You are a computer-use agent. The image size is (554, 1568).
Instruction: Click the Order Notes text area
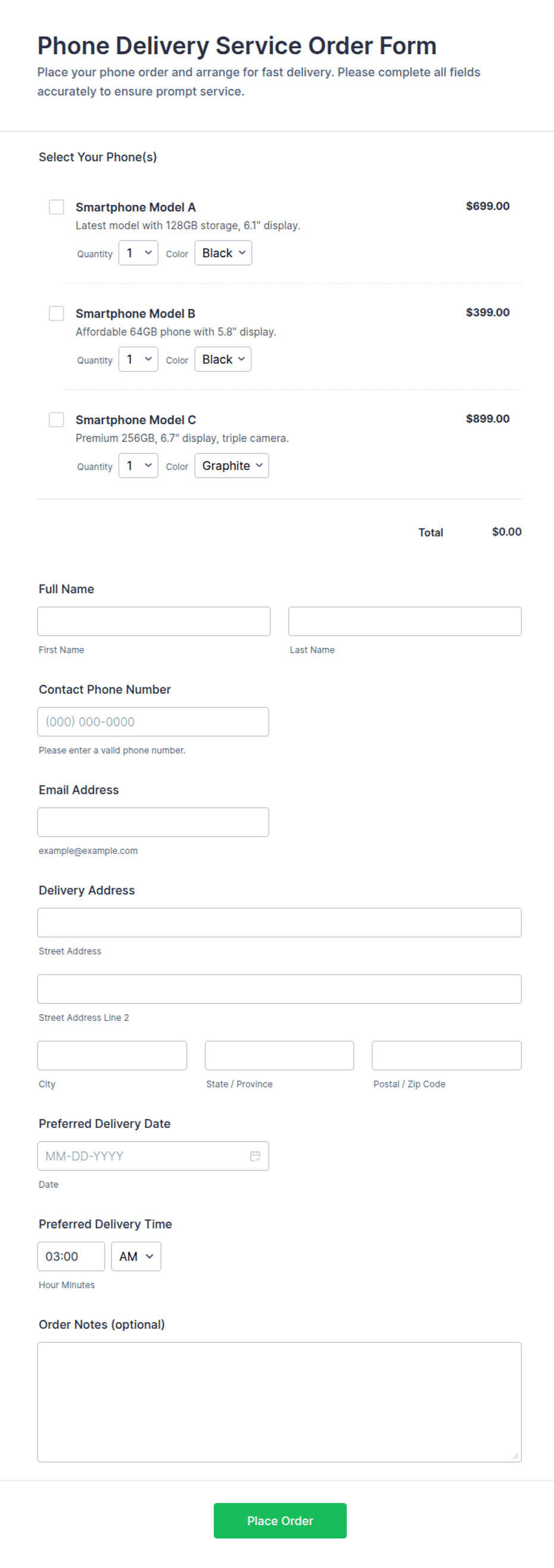[279, 1402]
